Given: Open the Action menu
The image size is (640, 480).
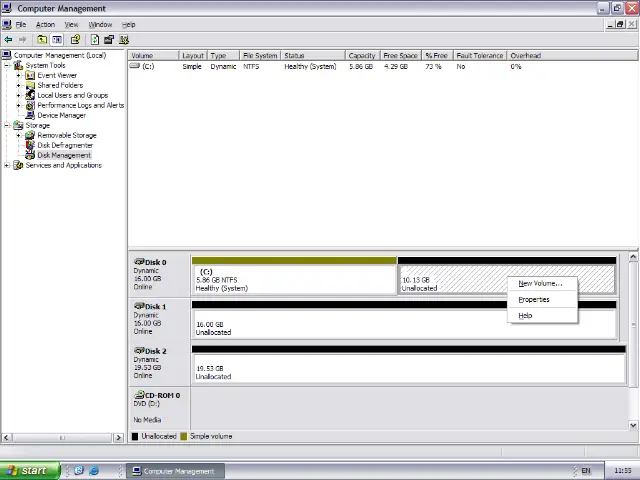Looking at the screenshot, I should [45, 24].
